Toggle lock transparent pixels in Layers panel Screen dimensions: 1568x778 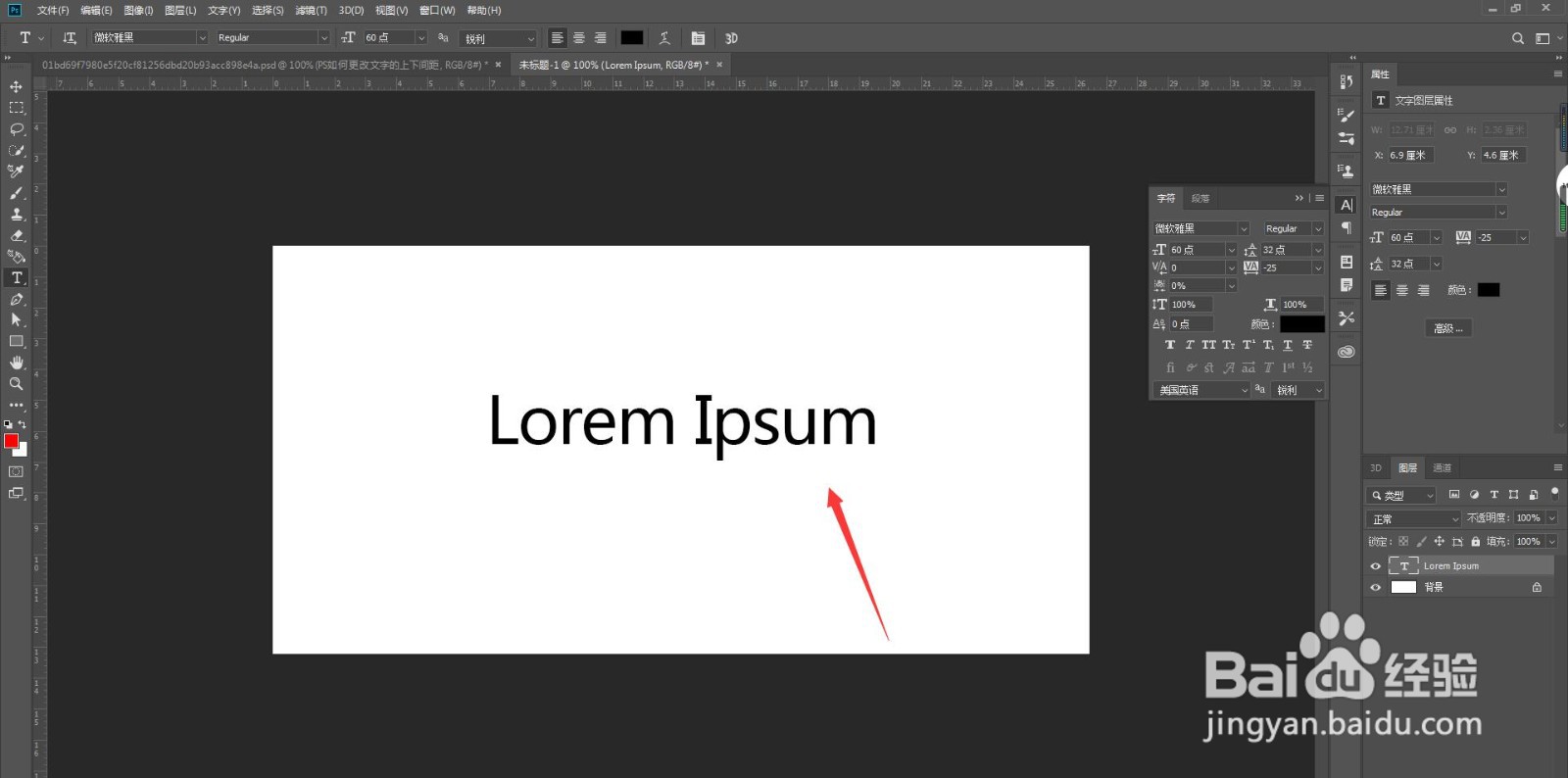(x=1403, y=541)
